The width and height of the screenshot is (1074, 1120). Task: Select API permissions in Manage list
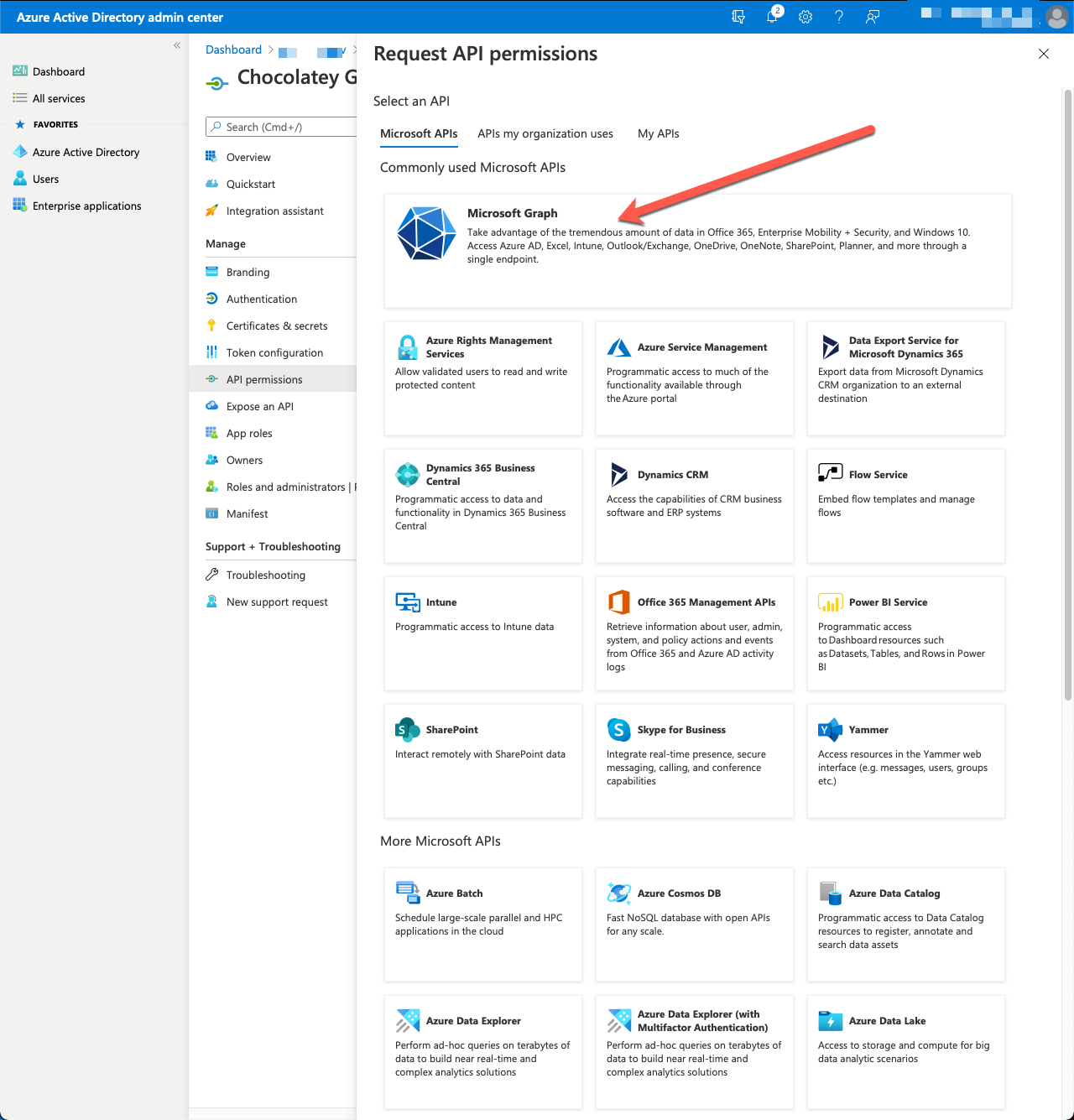[273, 379]
